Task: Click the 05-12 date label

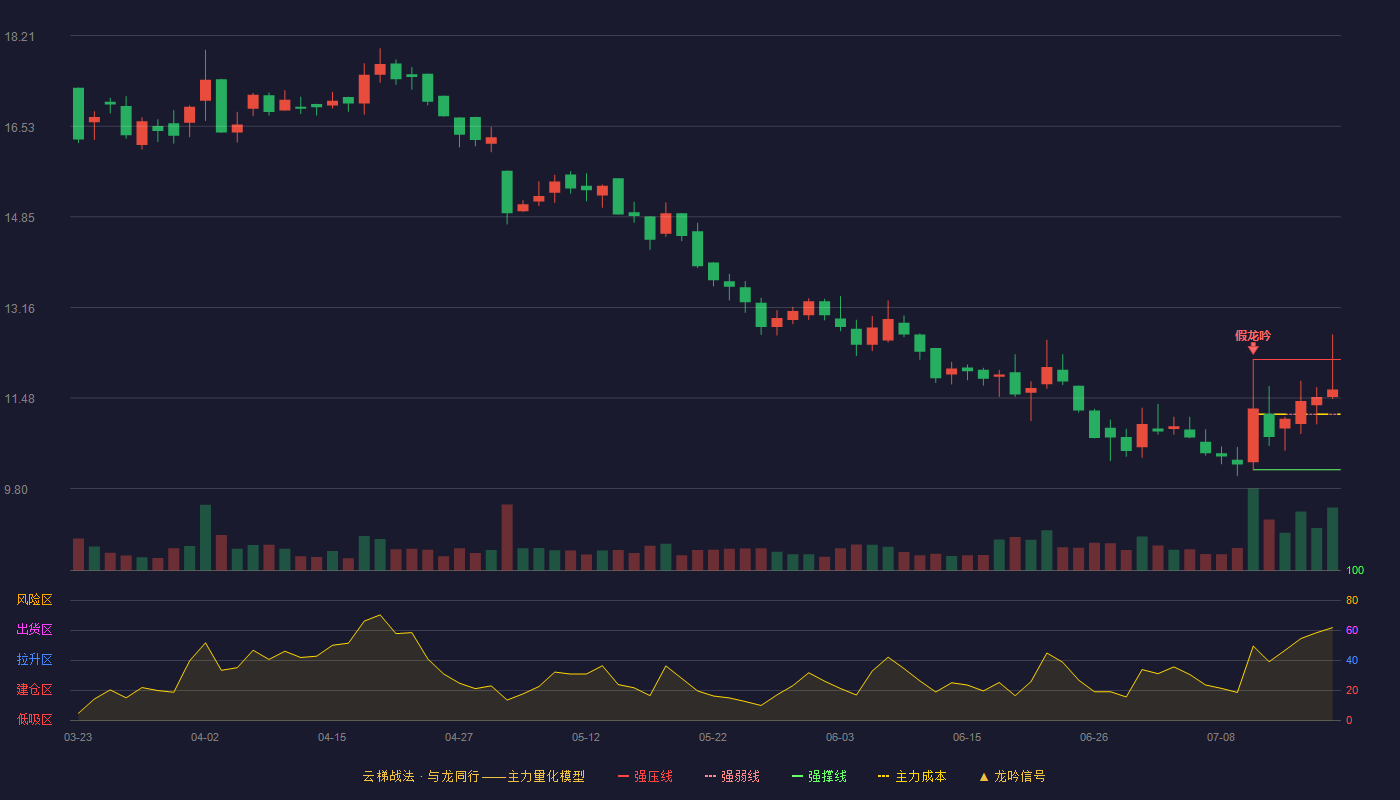Action: click(586, 737)
